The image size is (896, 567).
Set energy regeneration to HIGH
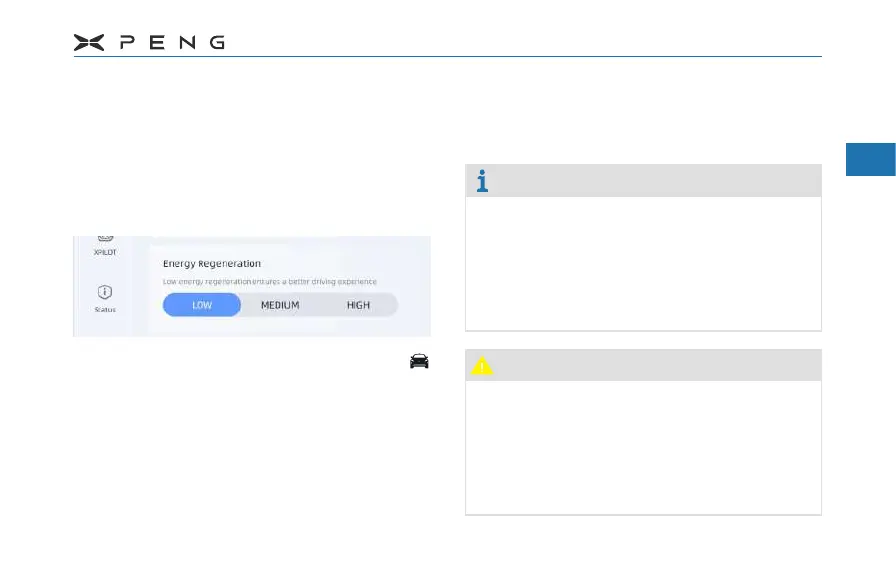pos(358,305)
